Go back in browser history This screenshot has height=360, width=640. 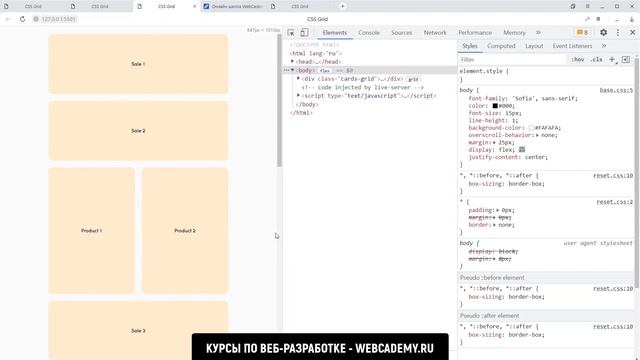point(8,19)
